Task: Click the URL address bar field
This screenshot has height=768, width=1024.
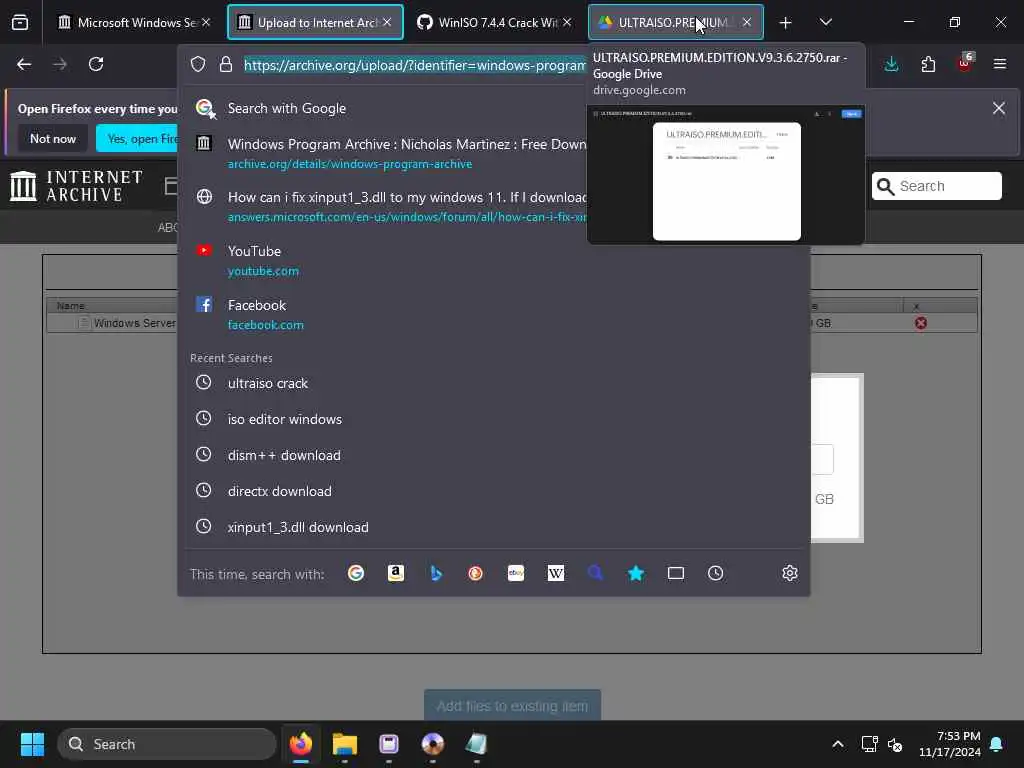Action: coord(415,65)
